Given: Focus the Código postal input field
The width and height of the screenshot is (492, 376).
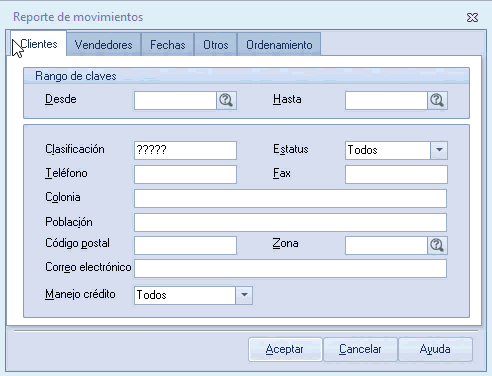Looking at the screenshot, I should [x=185, y=245].
